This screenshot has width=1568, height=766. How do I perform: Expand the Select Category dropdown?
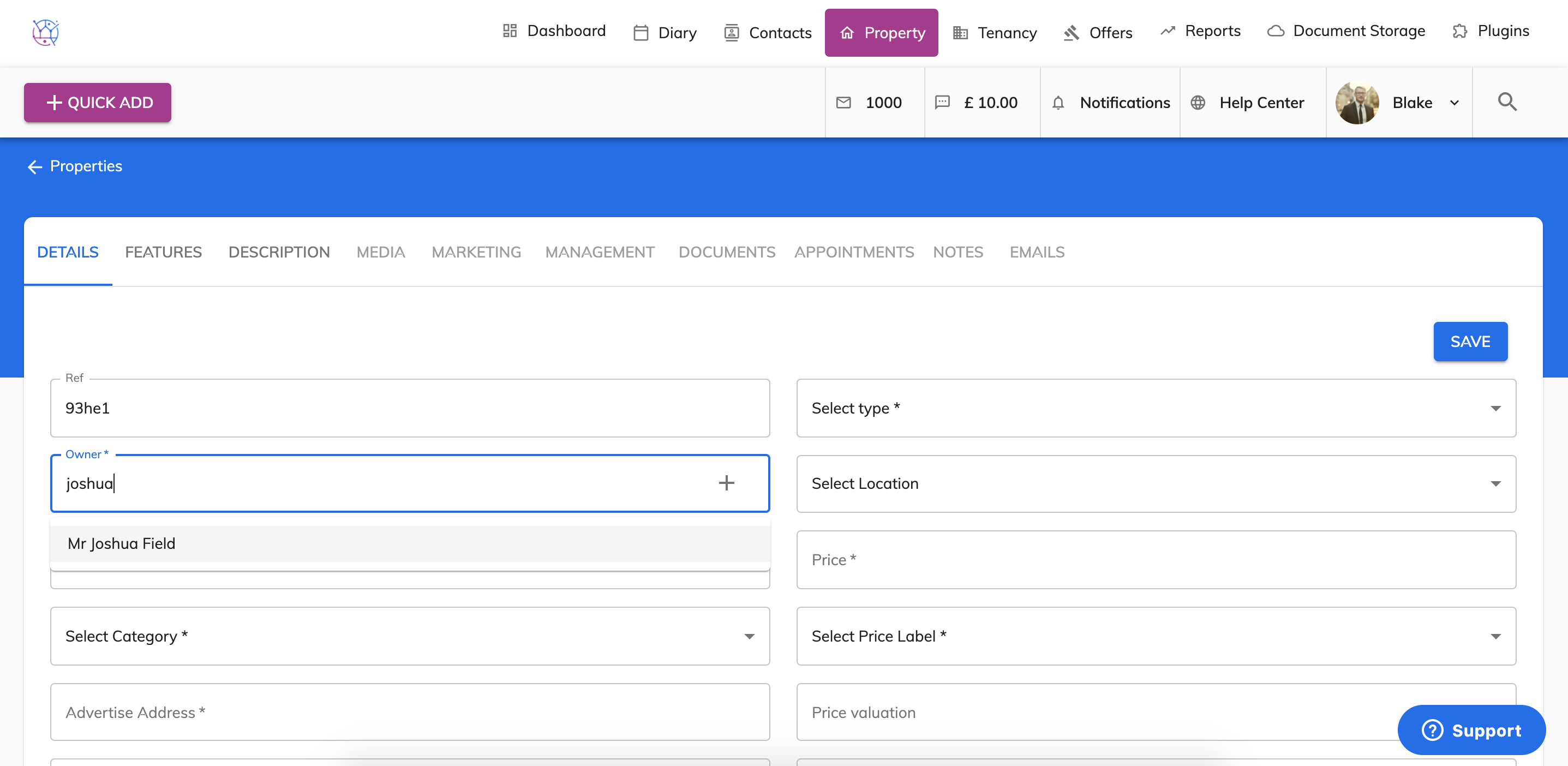tap(749, 636)
